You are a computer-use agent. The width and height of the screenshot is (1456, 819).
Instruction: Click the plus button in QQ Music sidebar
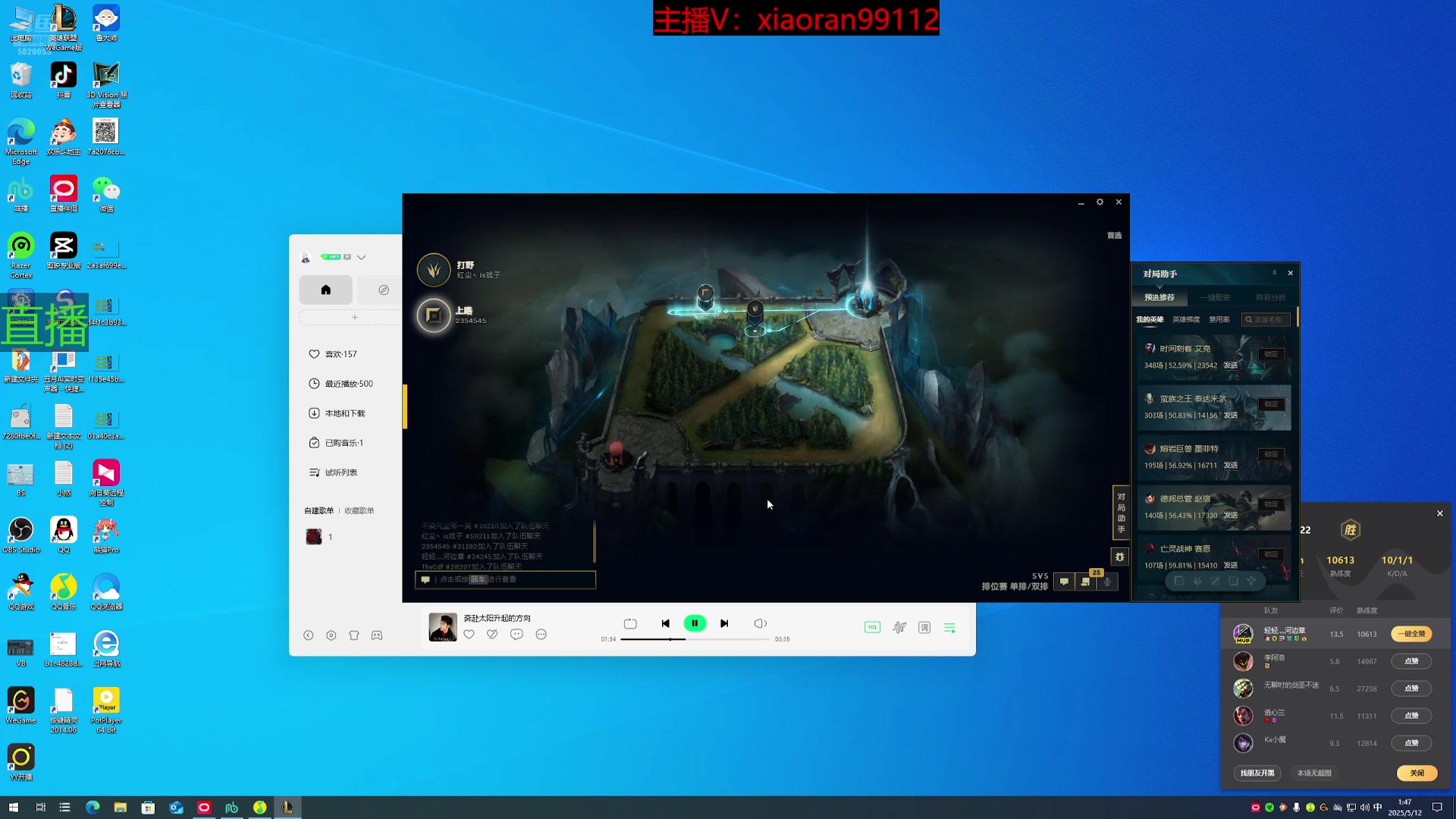coord(354,317)
